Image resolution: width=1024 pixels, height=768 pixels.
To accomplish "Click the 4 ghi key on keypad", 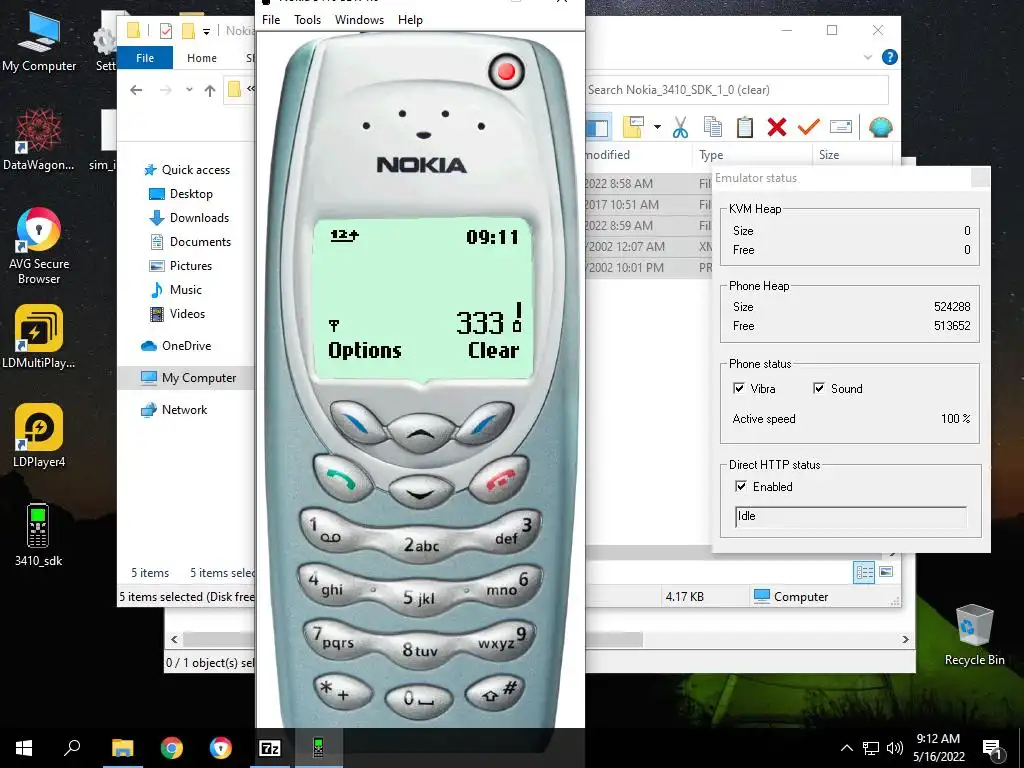I will pos(327,583).
